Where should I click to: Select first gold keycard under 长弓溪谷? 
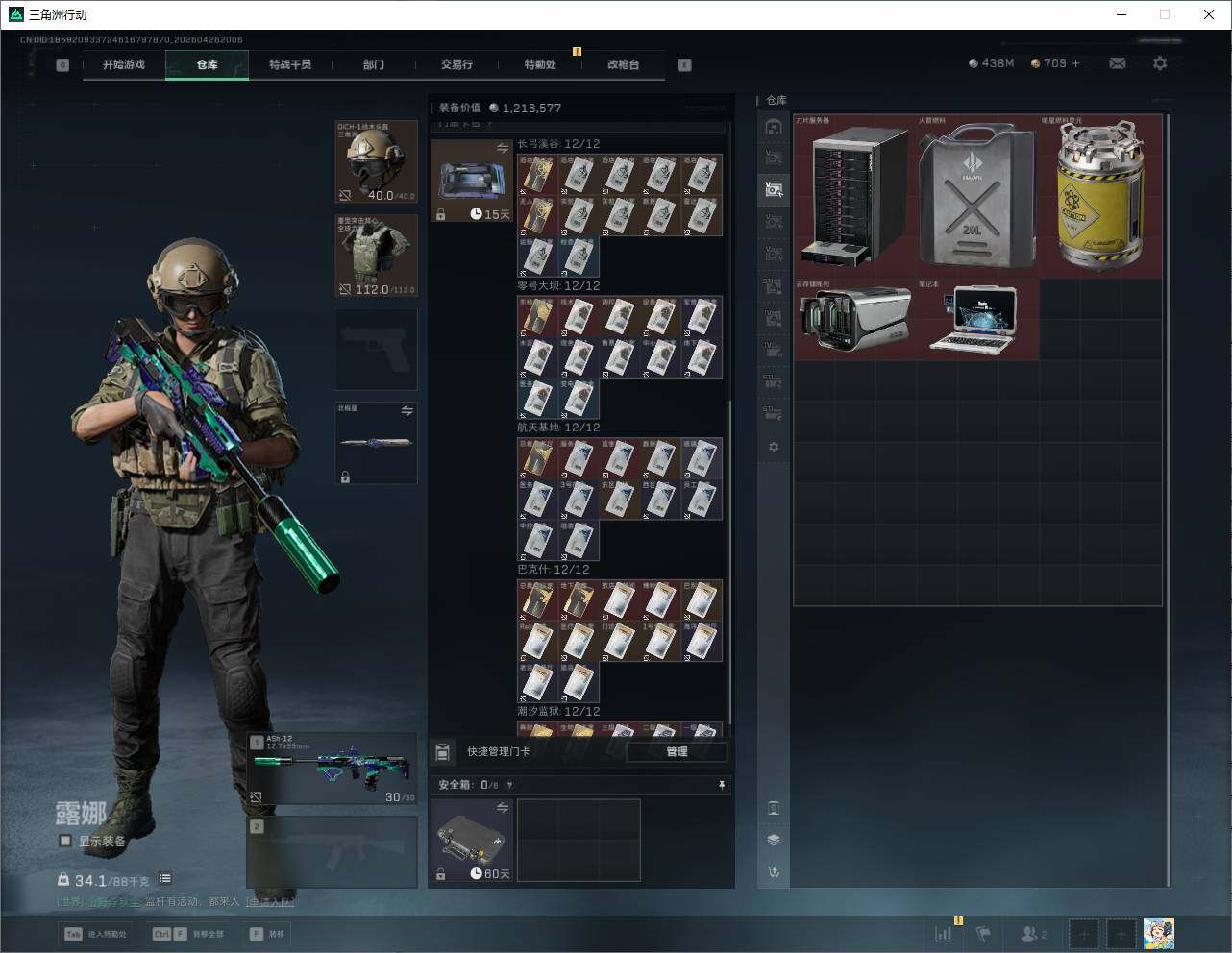(x=537, y=175)
